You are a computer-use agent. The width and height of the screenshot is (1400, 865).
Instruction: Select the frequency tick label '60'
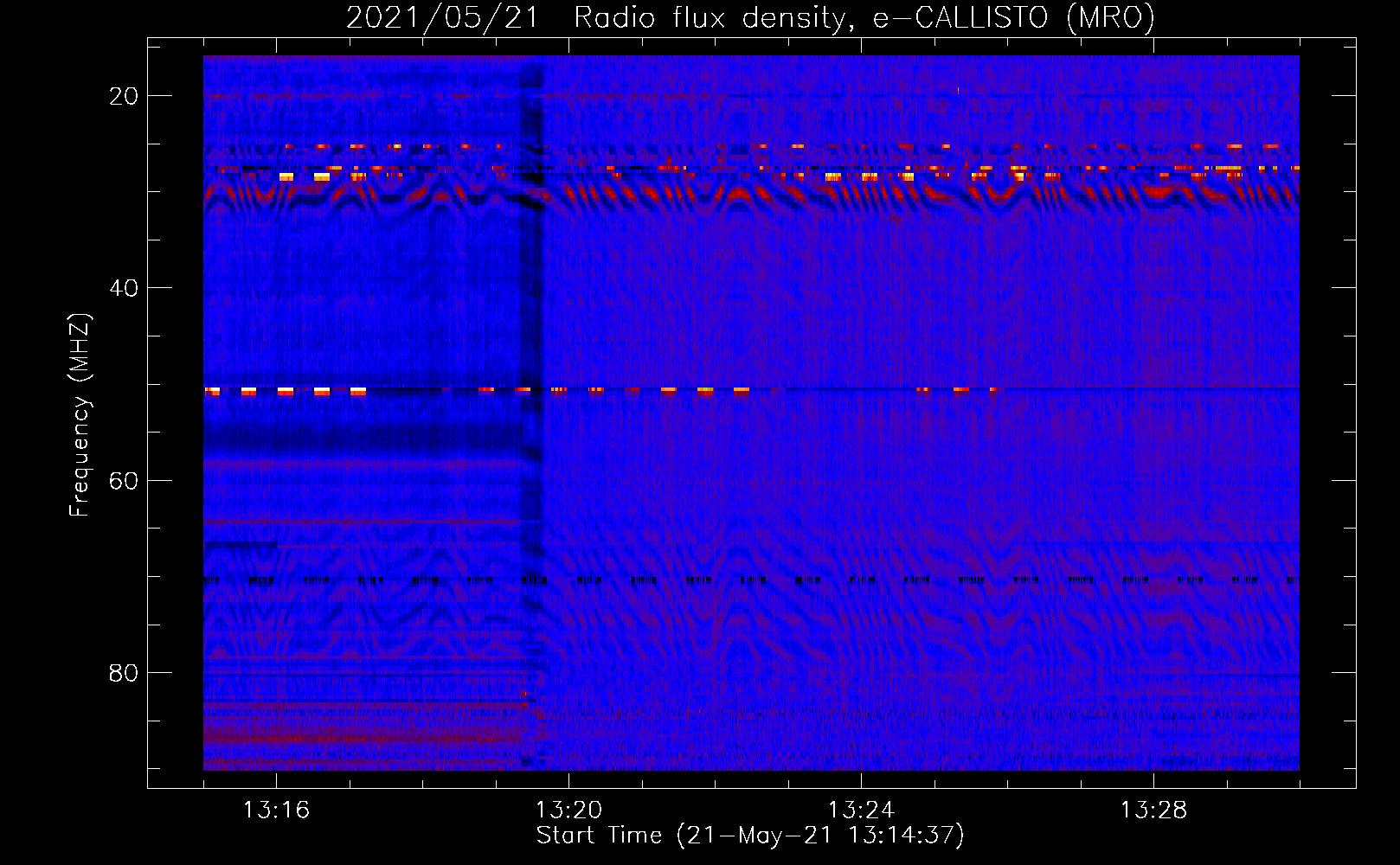[x=124, y=481]
